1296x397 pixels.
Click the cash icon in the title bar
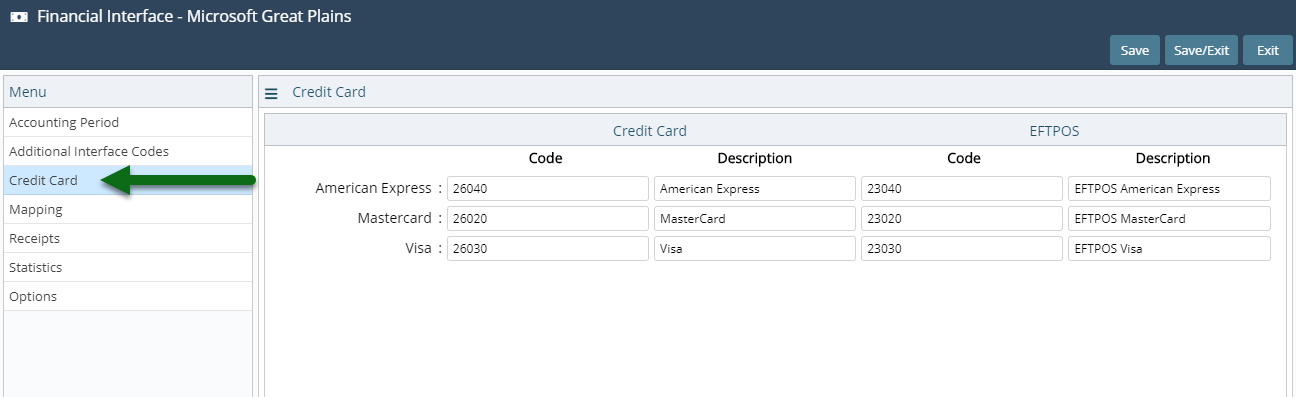(x=18, y=17)
